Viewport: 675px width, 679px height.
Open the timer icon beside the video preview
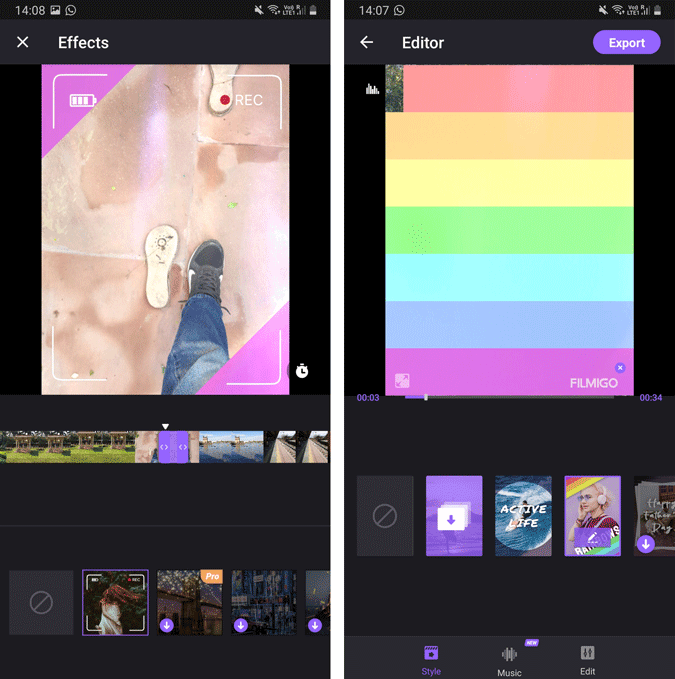point(302,371)
